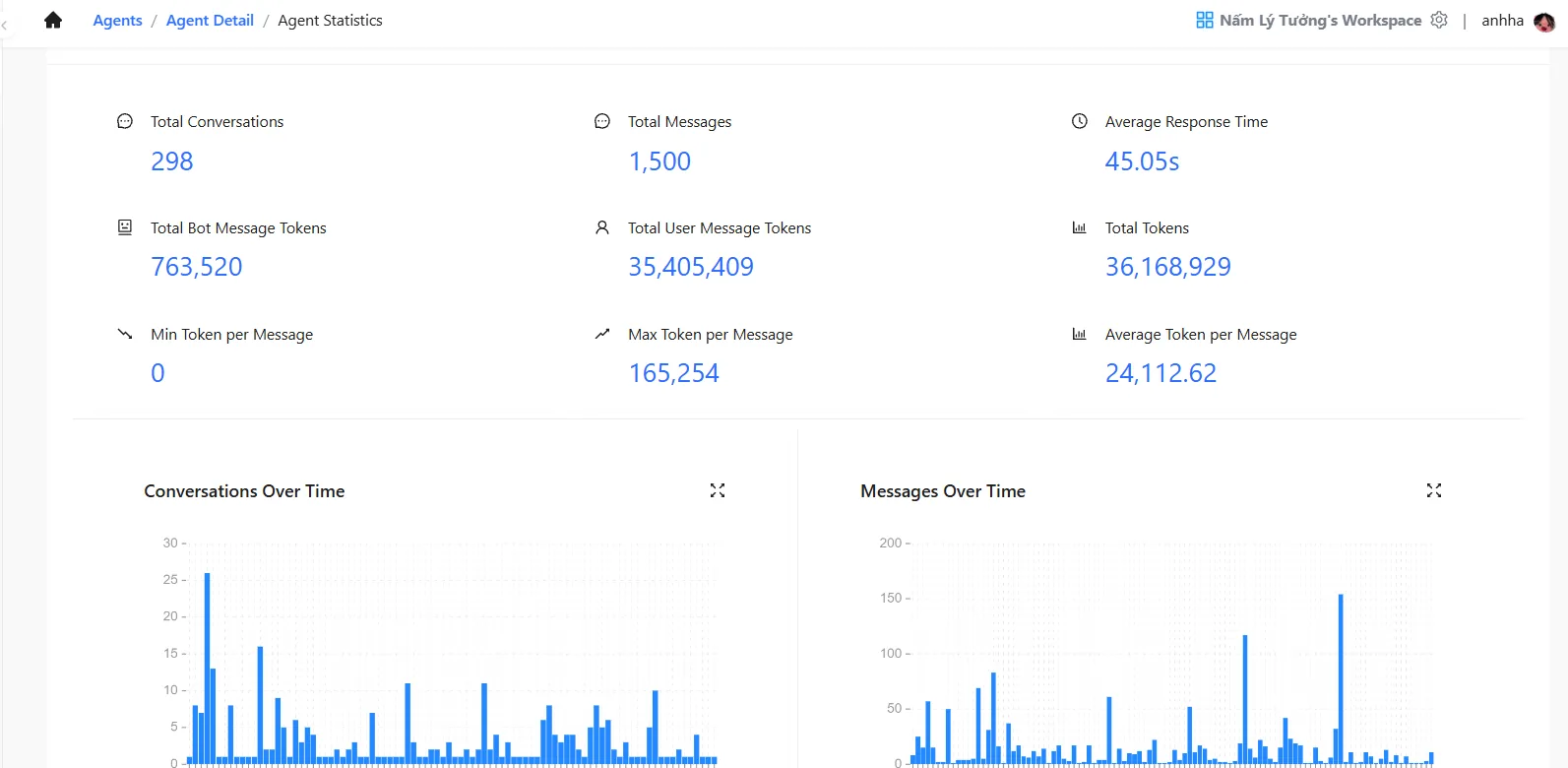
Task: Select the 165,254 max token value
Action: (x=674, y=373)
